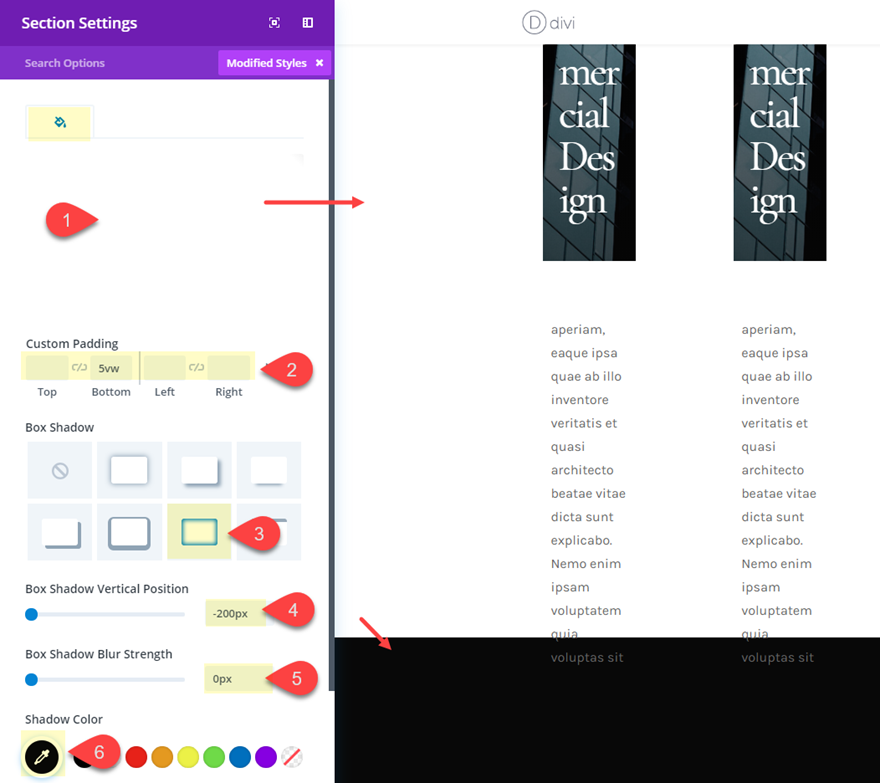Click the Modified Styles filter button
Image resolution: width=880 pixels, height=783 pixels.
click(266, 63)
